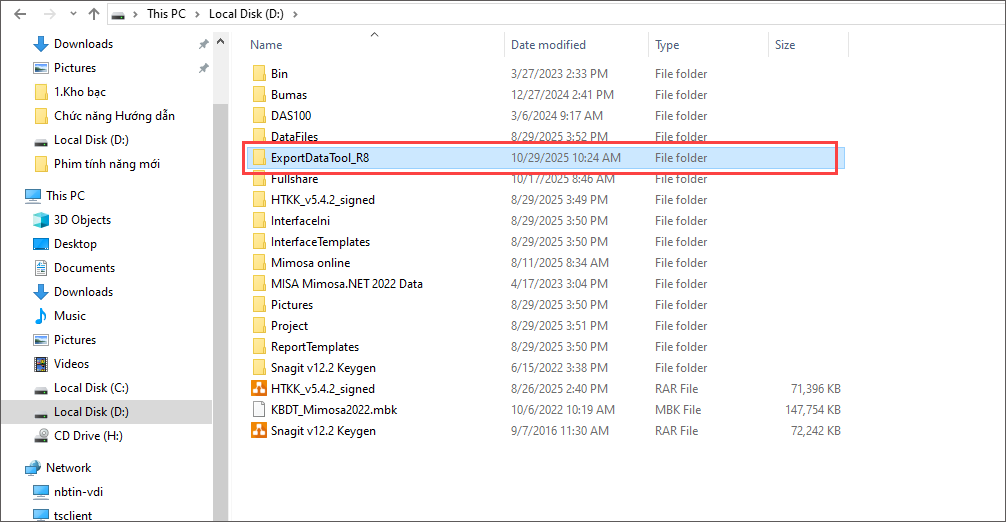Screen dimensions: 1006x522
Task: Sort files by the Name column header
Action: 266,45
